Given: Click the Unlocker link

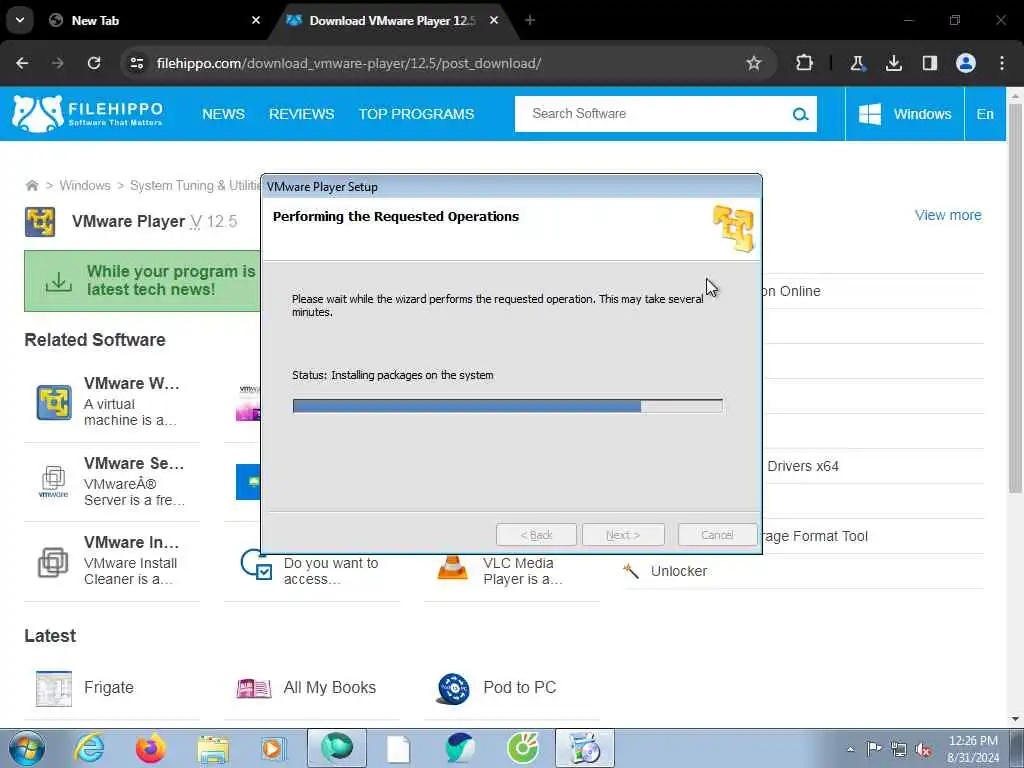Looking at the screenshot, I should tap(679, 571).
